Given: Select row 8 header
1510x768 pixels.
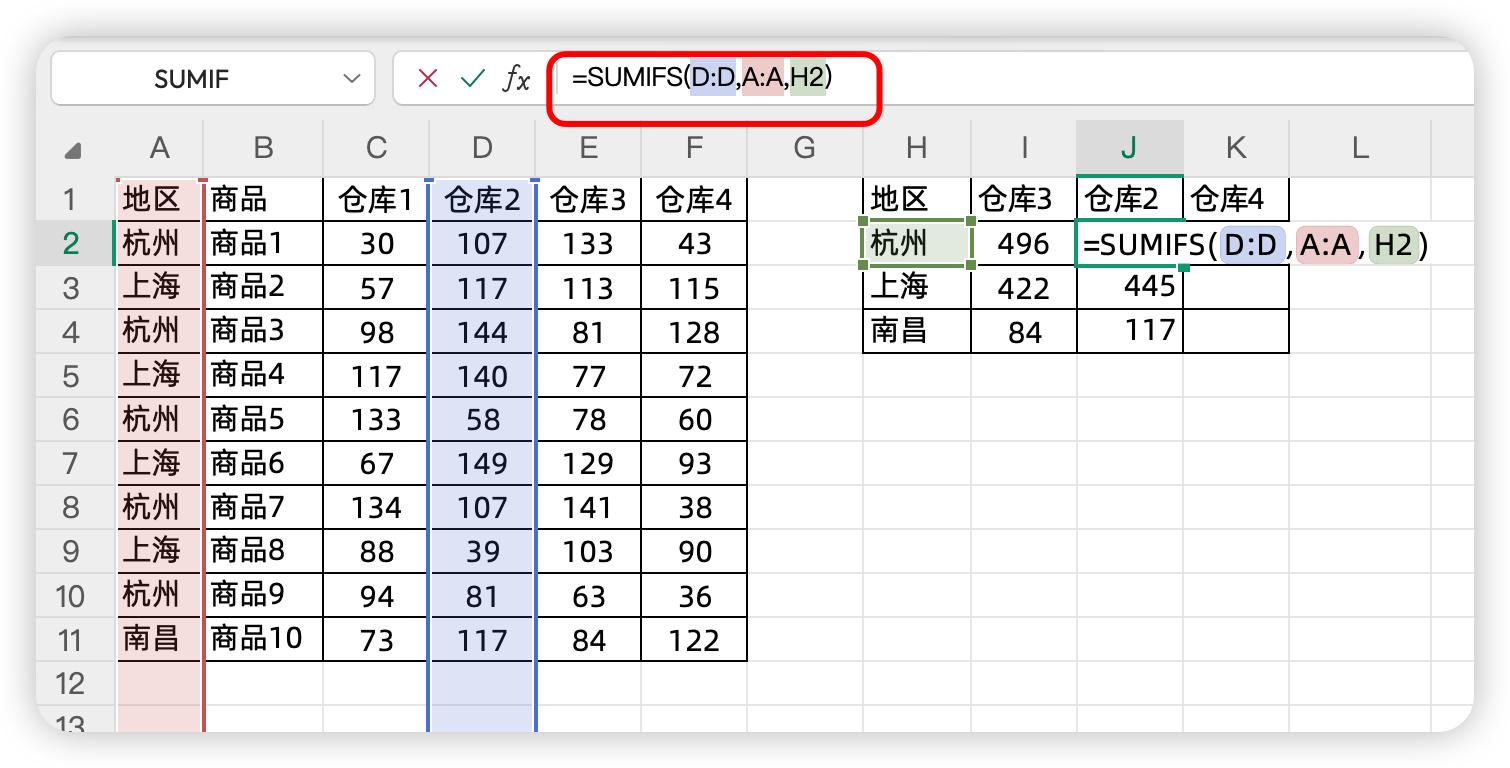Looking at the screenshot, I should tap(75, 508).
